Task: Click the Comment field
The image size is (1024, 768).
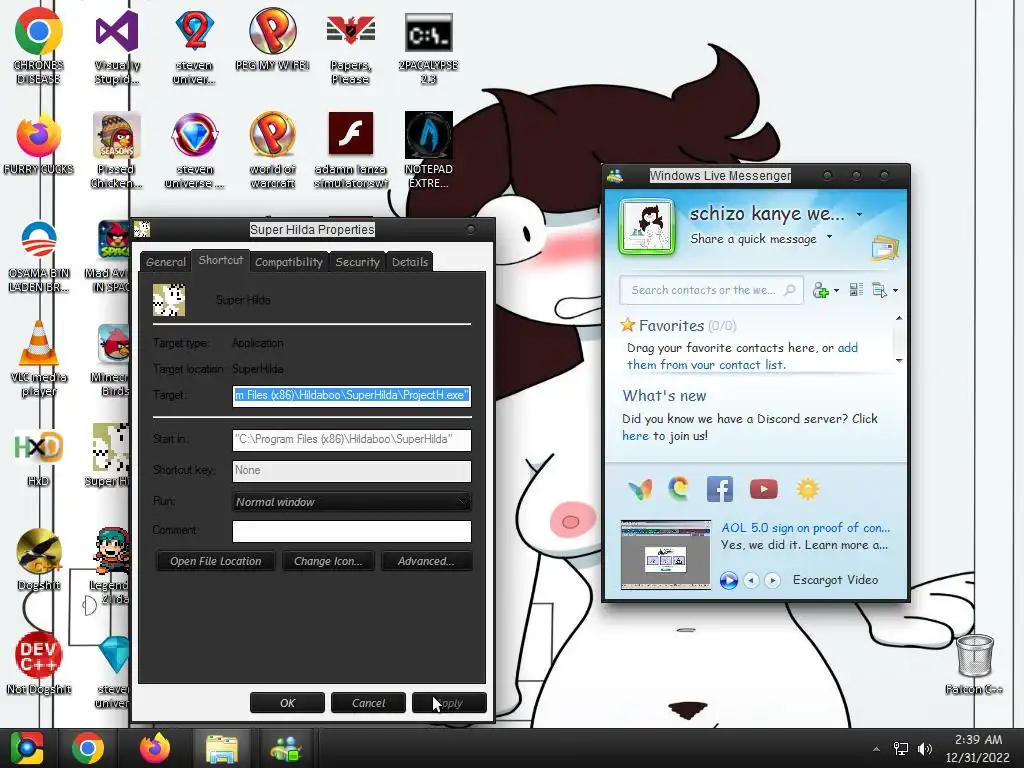Action: pyautogui.click(x=351, y=531)
